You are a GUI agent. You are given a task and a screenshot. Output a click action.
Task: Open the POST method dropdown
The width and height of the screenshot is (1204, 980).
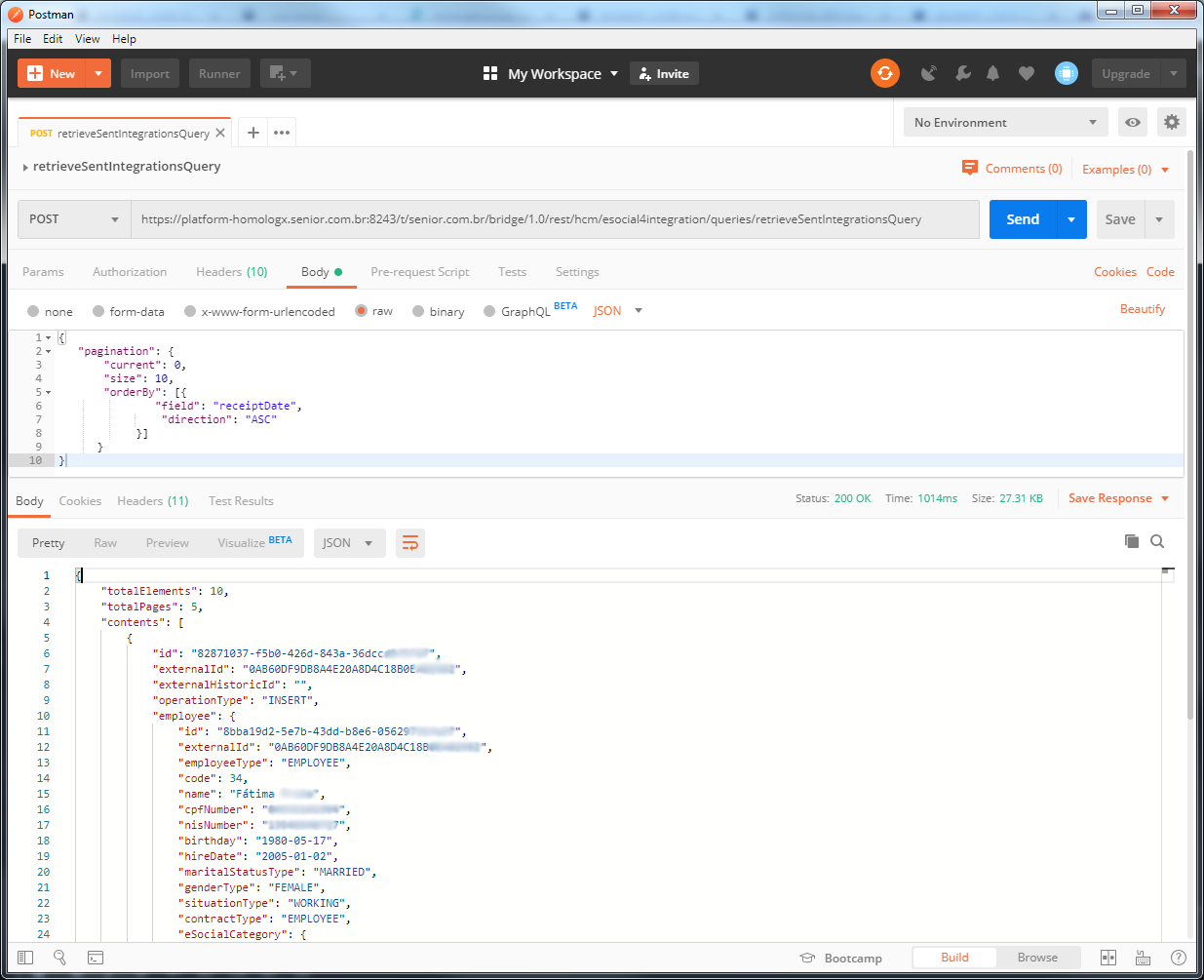tap(74, 219)
